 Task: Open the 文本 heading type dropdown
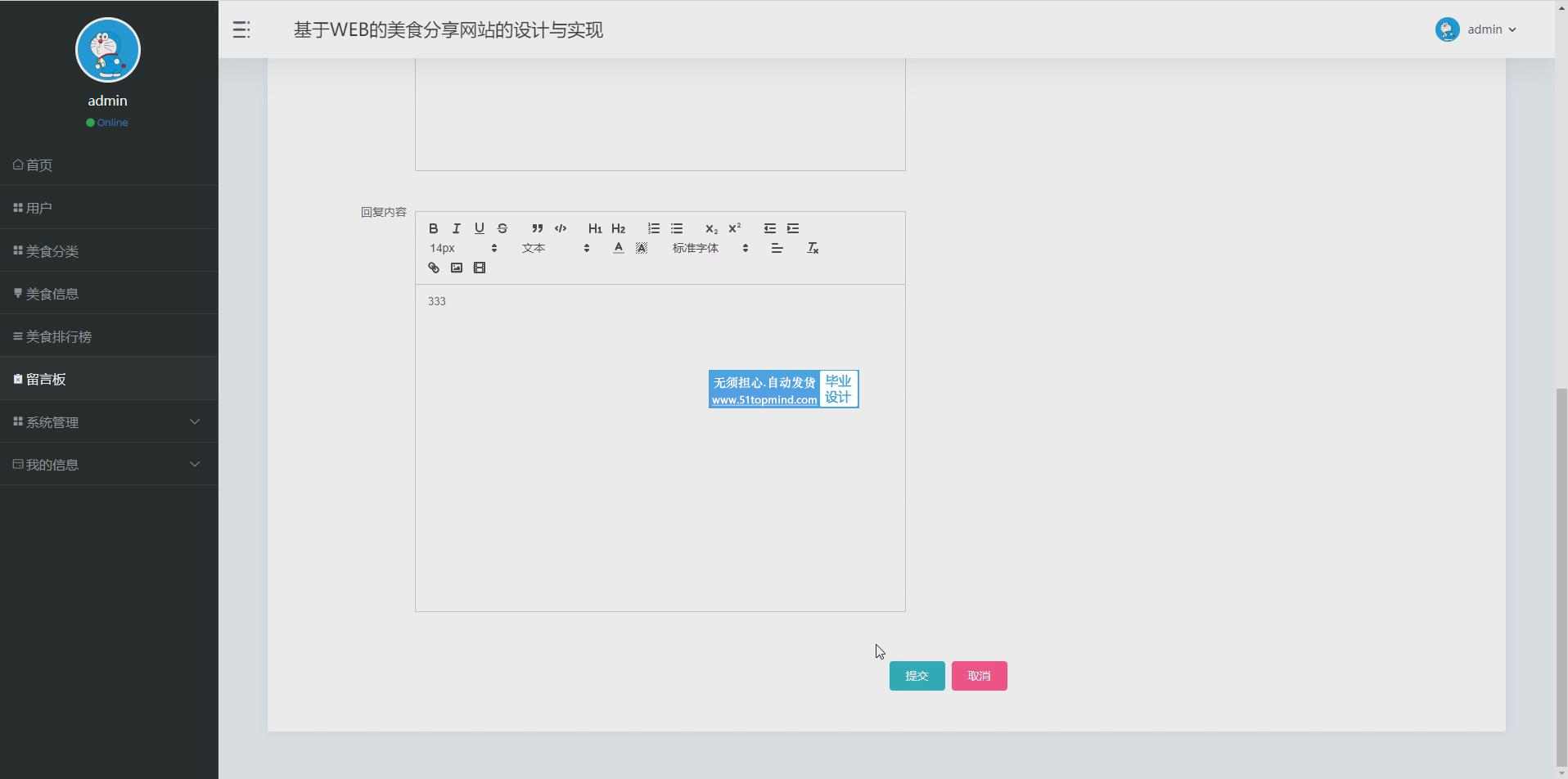click(556, 248)
